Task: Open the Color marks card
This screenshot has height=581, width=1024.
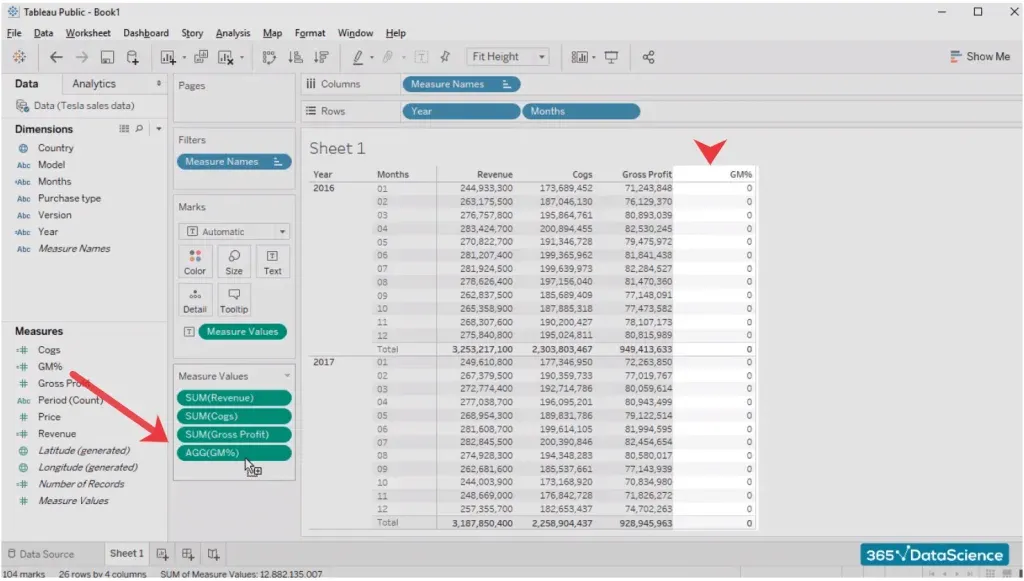Action: pos(195,262)
